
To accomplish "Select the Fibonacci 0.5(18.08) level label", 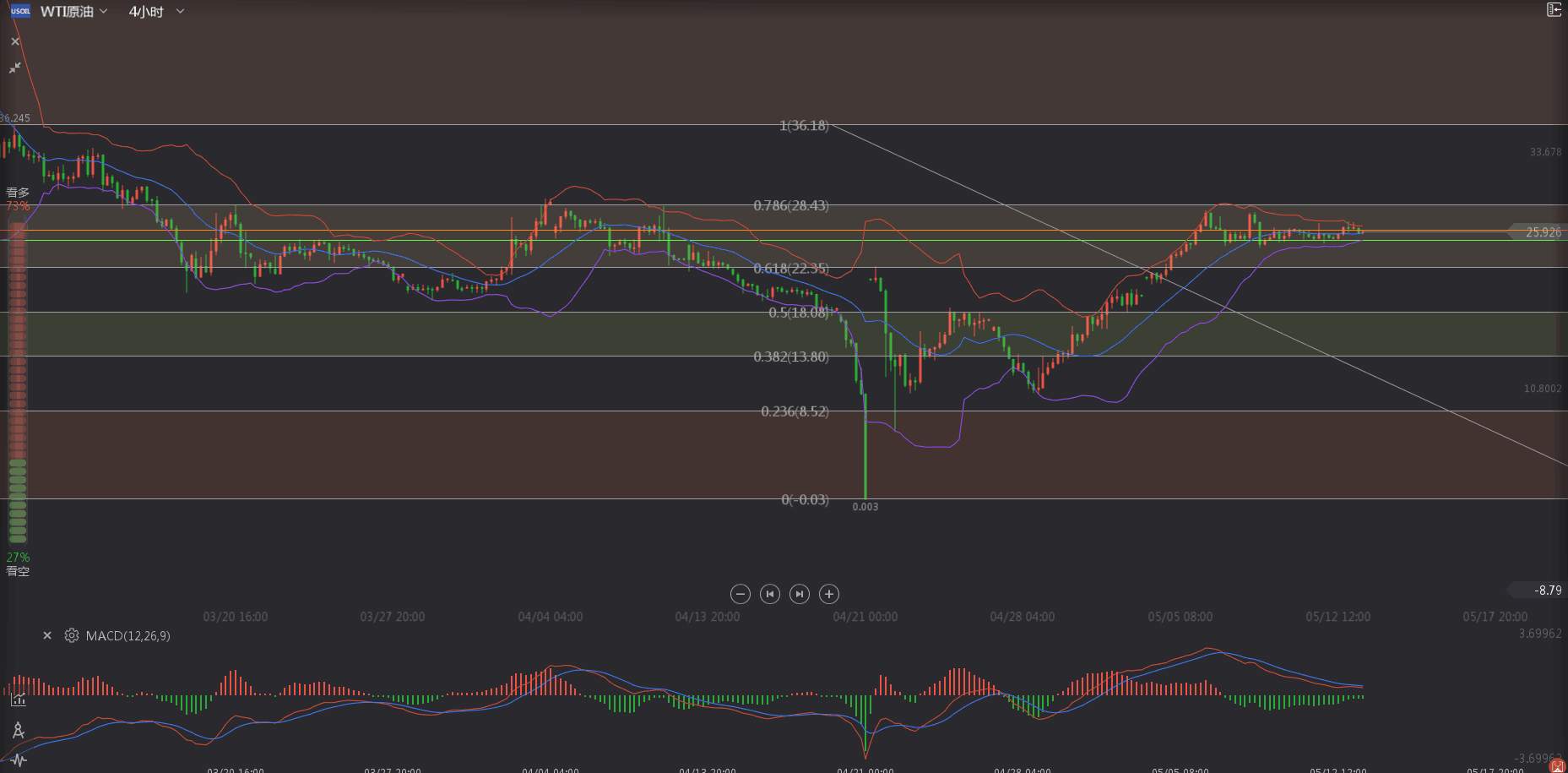I will [799, 313].
